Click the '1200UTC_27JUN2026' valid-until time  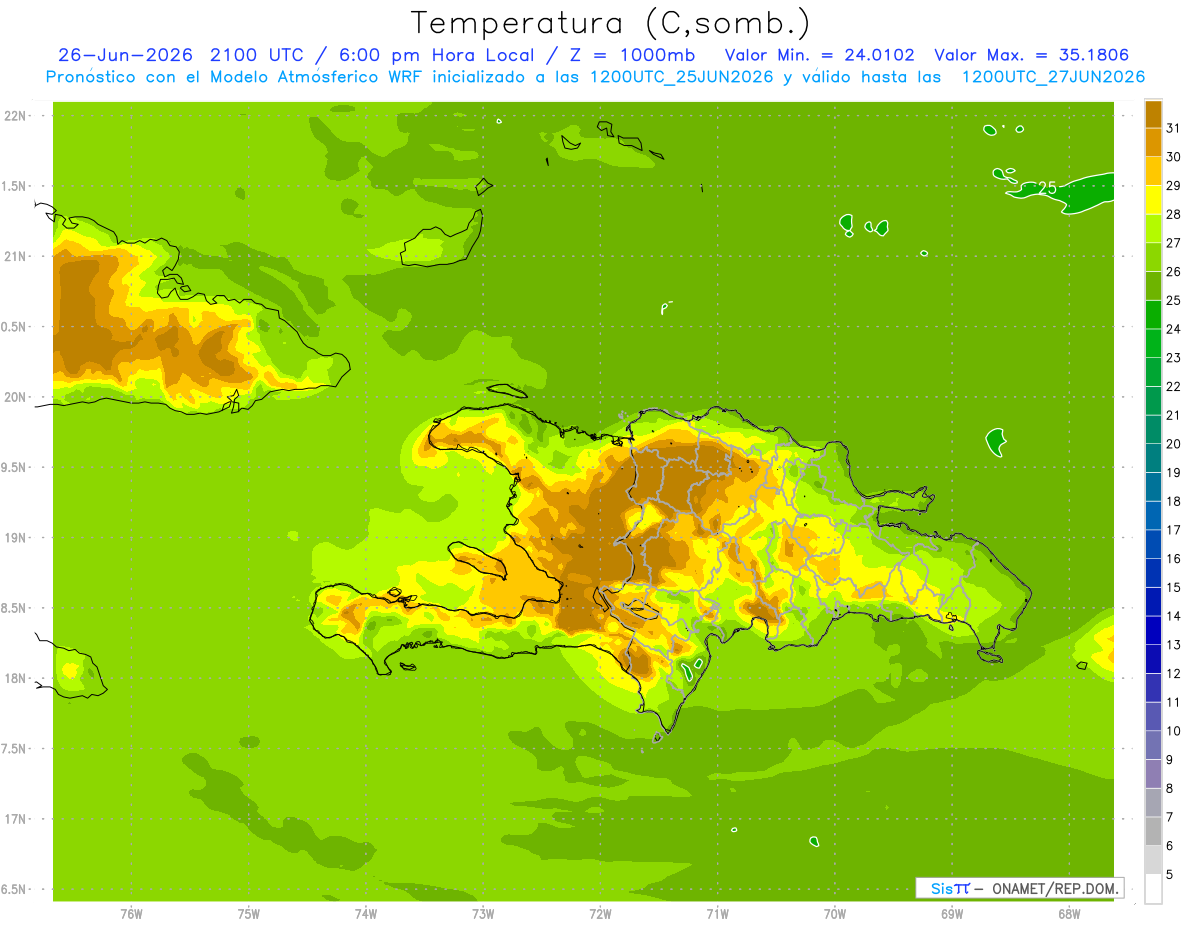[x=1052, y=77]
